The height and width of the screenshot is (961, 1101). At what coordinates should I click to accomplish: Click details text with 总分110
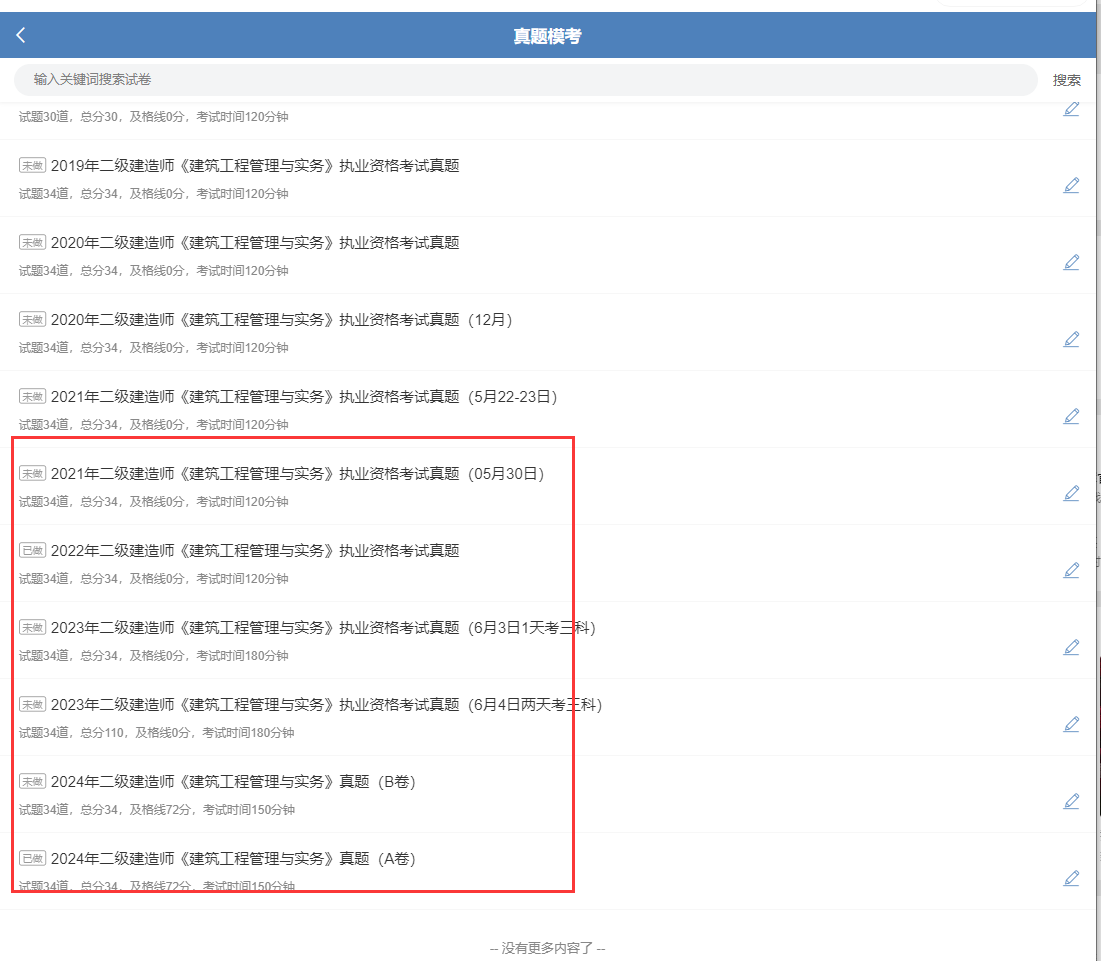pyautogui.click(x=156, y=733)
